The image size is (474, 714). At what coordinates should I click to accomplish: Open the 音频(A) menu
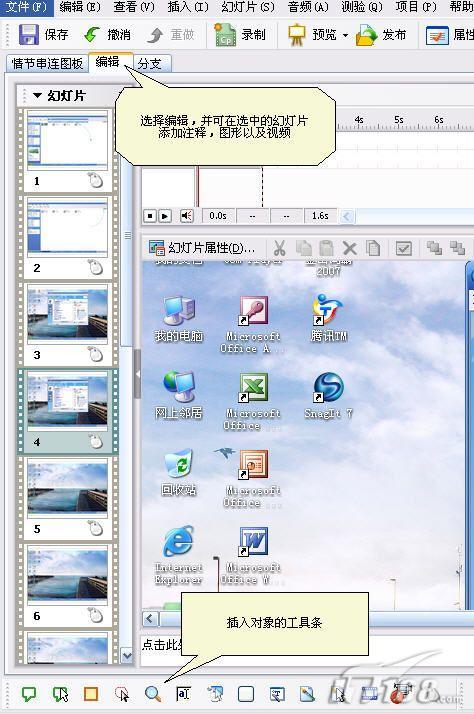point(308,7)
